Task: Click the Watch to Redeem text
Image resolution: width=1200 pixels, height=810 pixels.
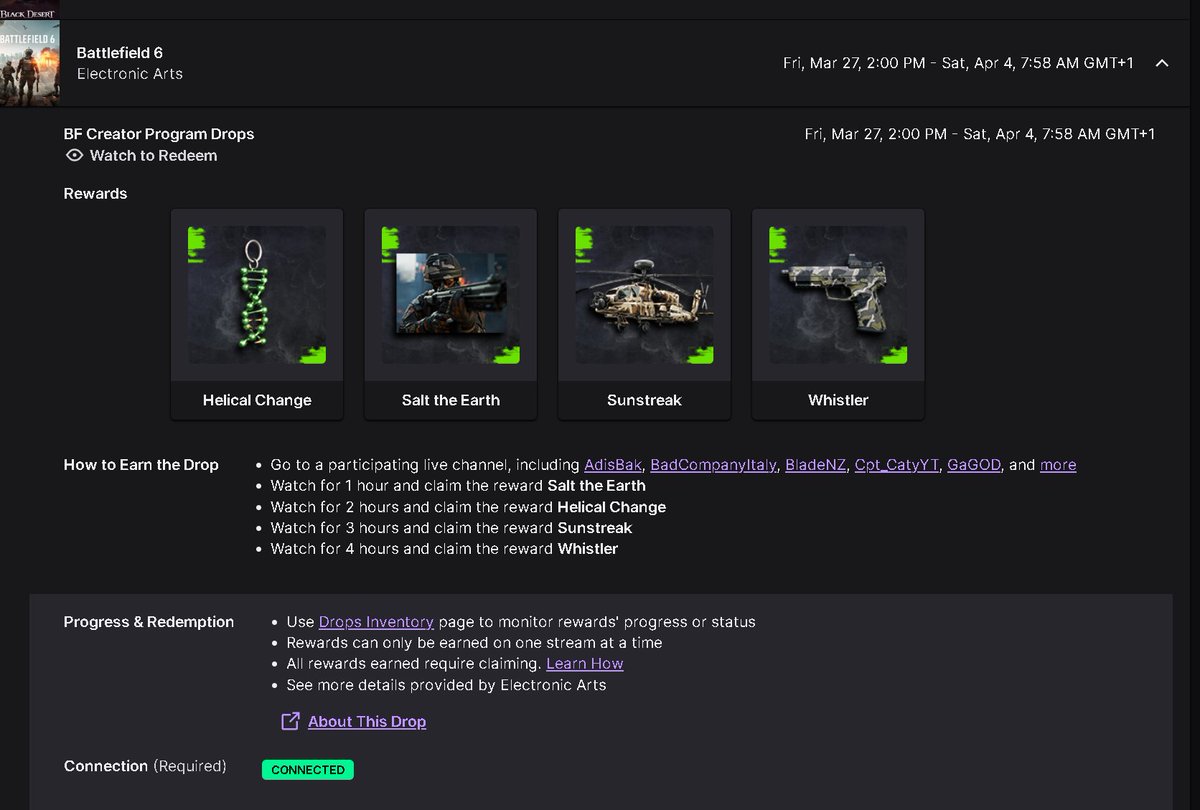Action: [x=153, y=156]
